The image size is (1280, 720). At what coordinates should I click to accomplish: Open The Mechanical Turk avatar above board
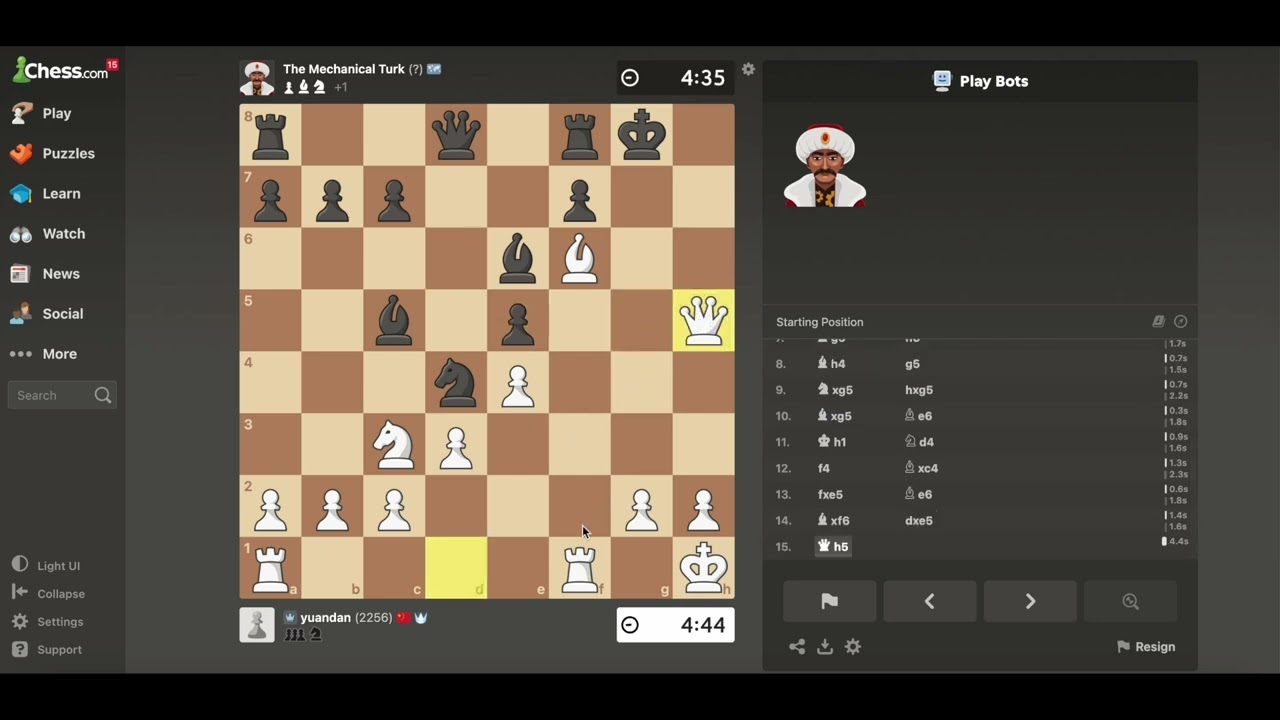point(257,78)
